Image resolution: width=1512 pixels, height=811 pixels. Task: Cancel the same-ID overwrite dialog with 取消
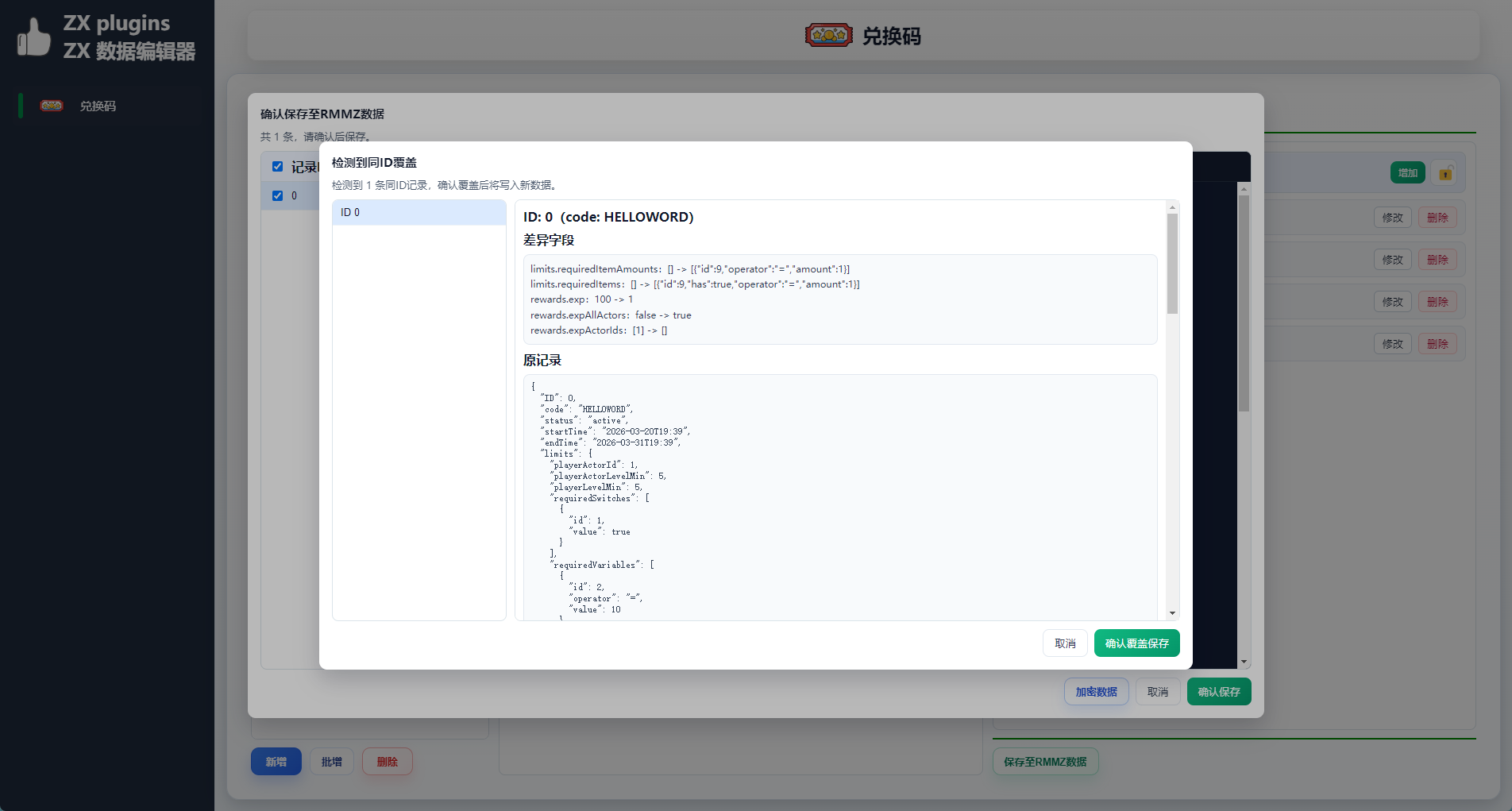coord(1065,643)
